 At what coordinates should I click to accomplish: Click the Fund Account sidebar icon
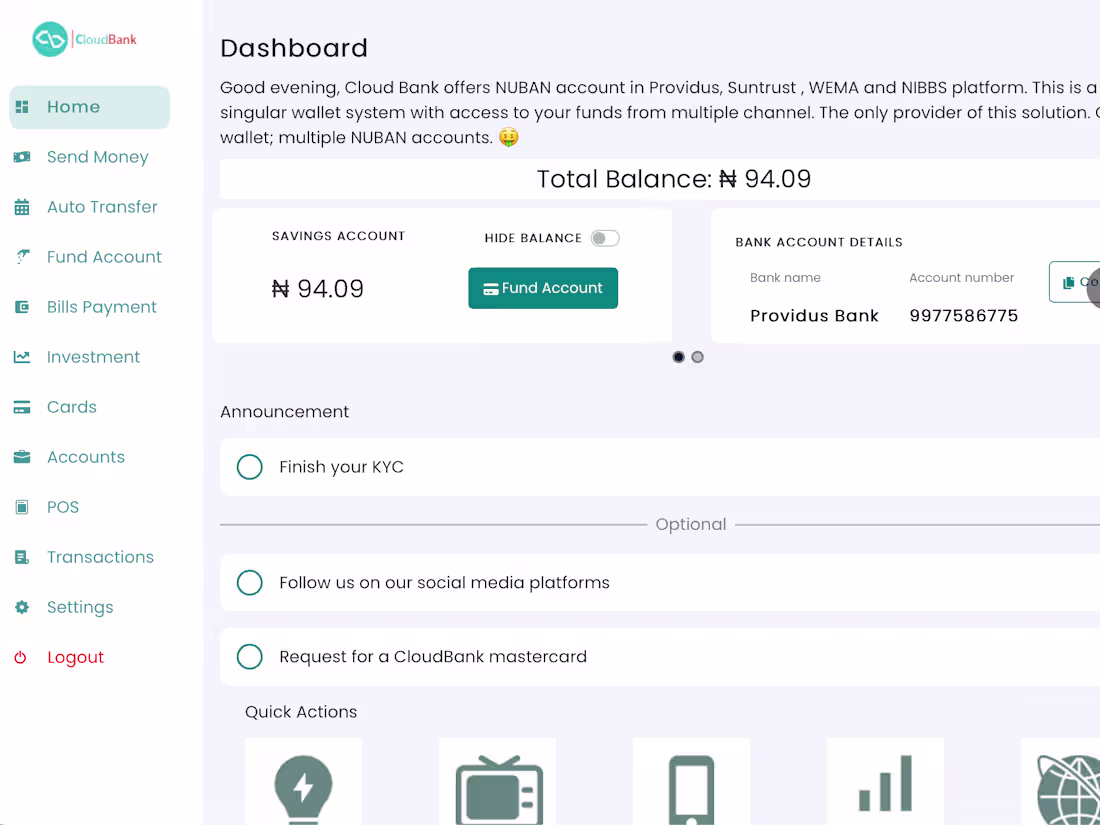(x=22, y=257)
